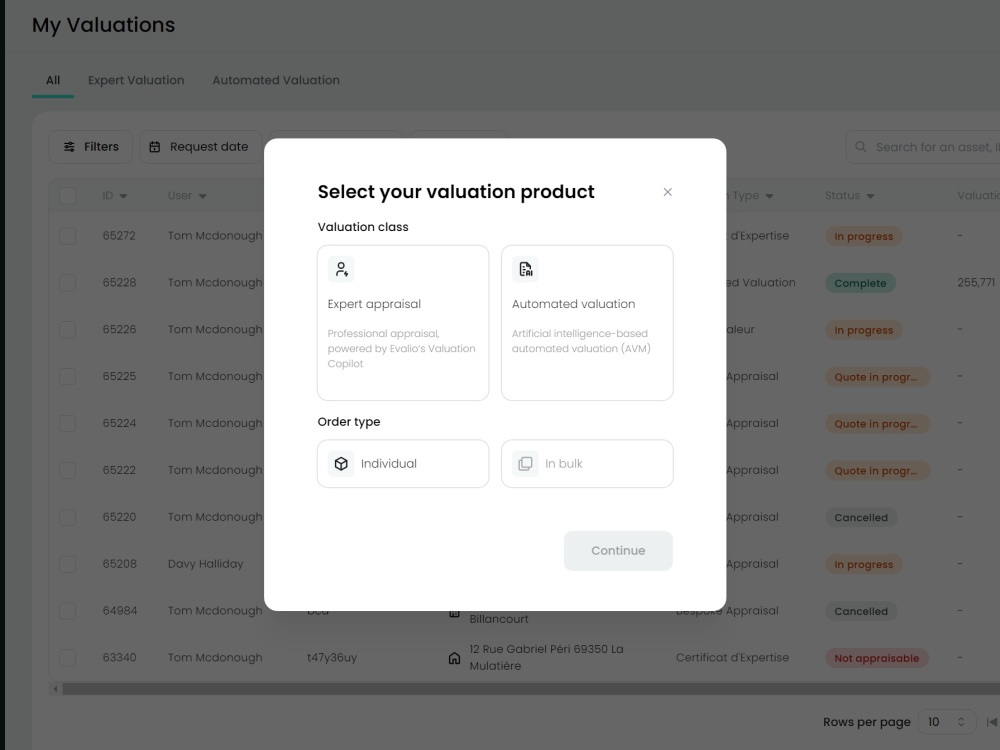
Task: Click the Filters sliders icon
Action: (69, 147)
